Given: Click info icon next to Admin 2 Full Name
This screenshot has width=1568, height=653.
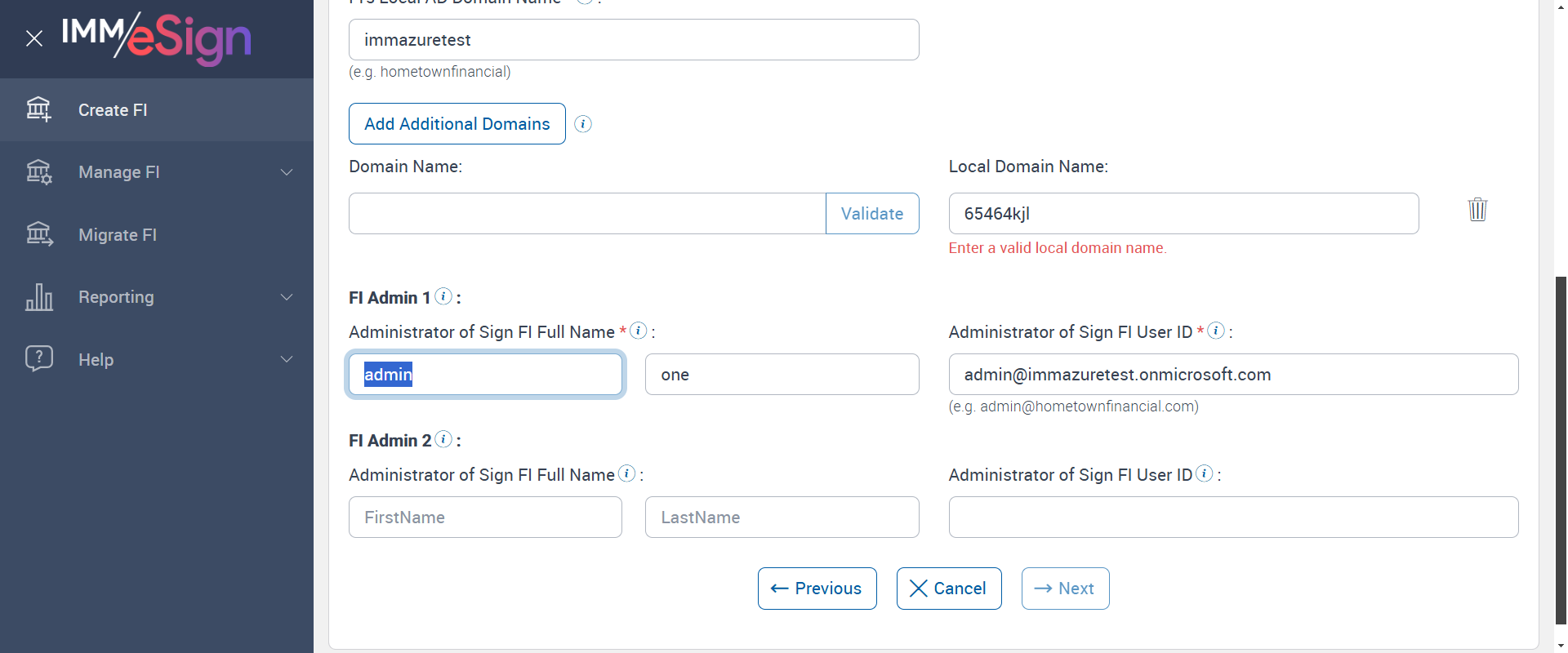Looking at the screenshot, I should coord(627,473).
